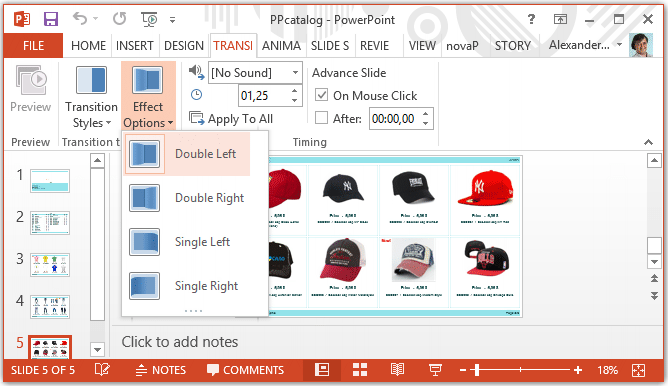Click the user profile photo
The height and width of the screenshot is (386, 668).
[x=641, y=45]
